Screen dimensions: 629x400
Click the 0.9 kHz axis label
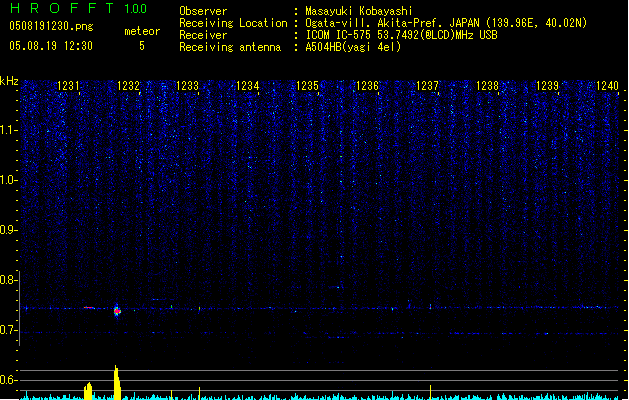coord(8,230)
